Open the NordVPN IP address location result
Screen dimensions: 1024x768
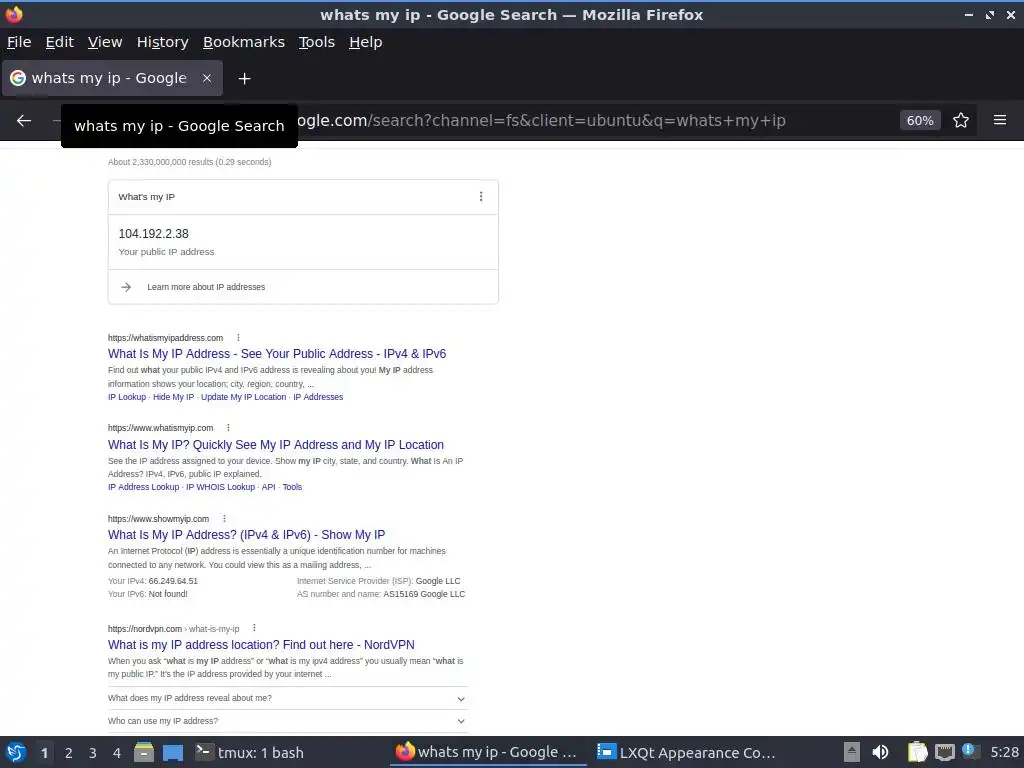261,645
